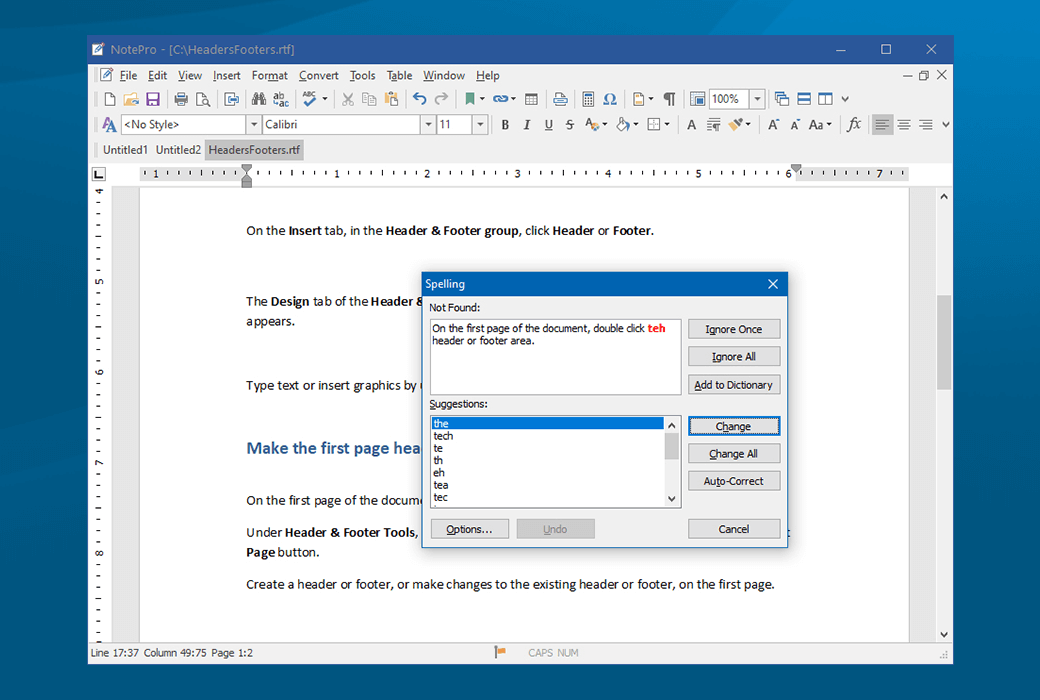Save the document with the floppy icon
Image resolution: width=1040 pixels, height=700 pixels.
(153, 100)
